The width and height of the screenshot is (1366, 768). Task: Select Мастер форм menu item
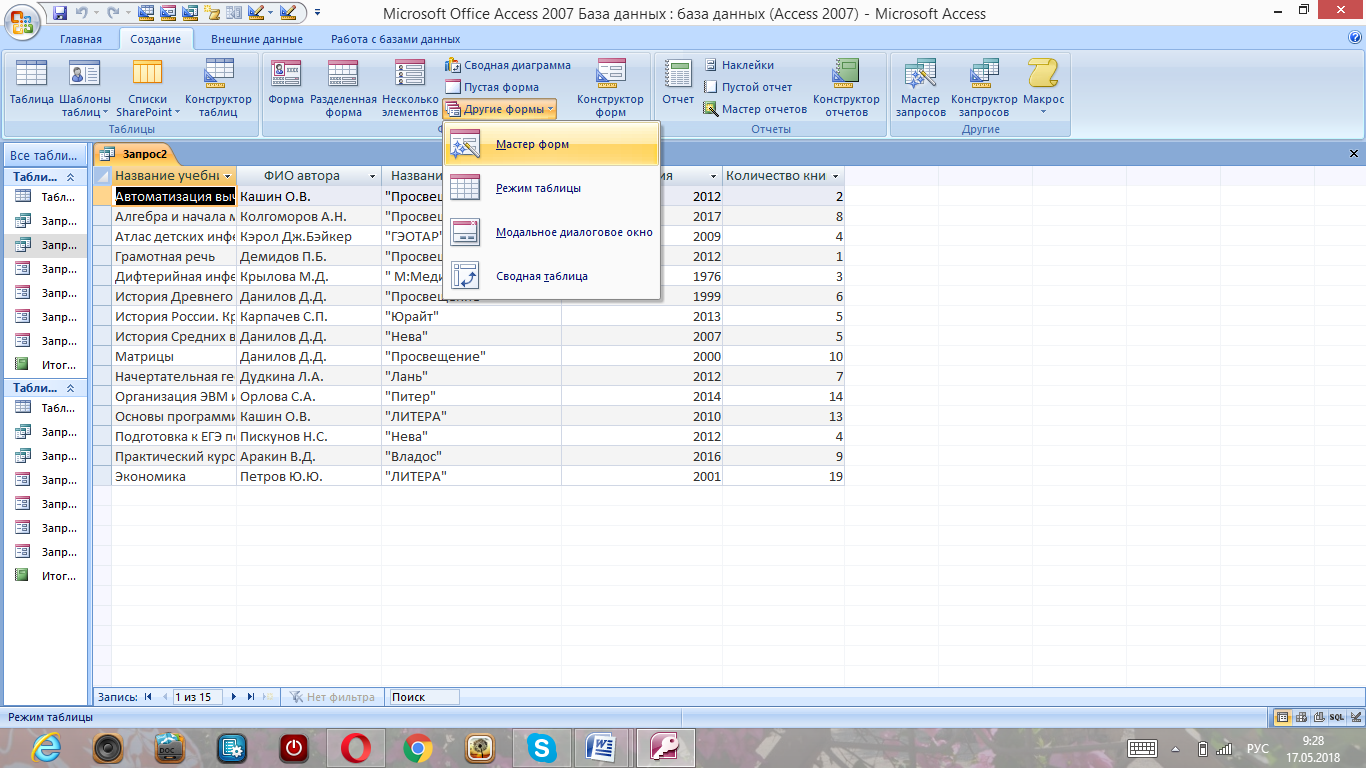point(552,144)
